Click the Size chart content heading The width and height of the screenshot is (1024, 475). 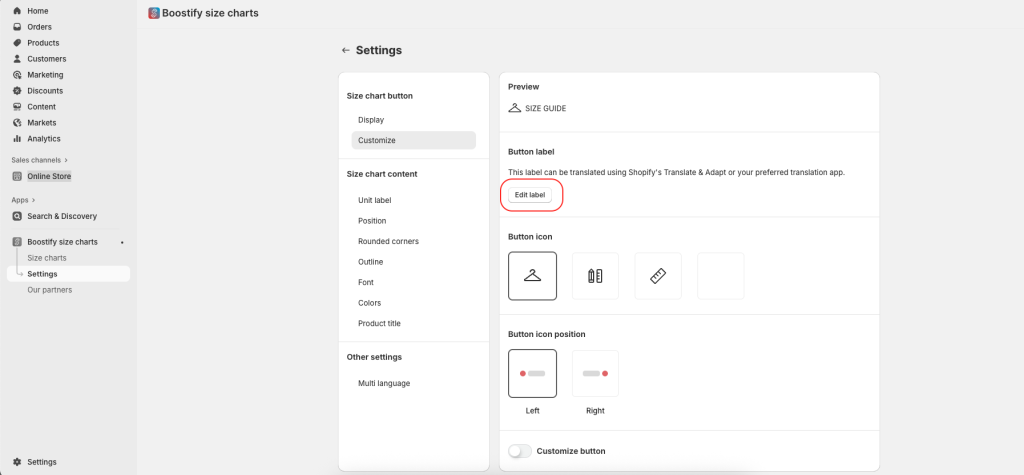382,174
